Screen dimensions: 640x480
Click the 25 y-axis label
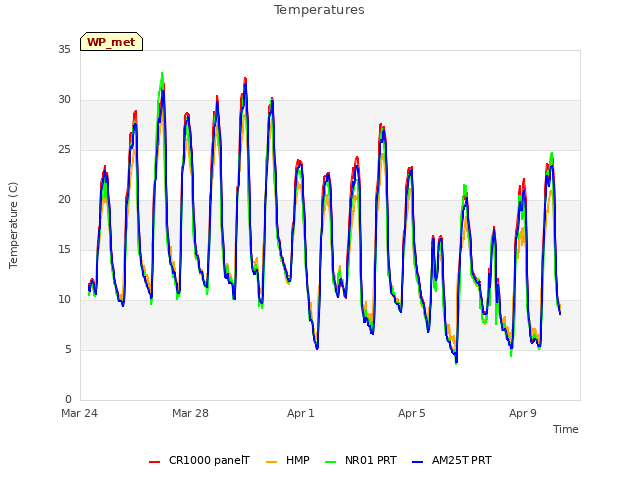click(64, 150)
